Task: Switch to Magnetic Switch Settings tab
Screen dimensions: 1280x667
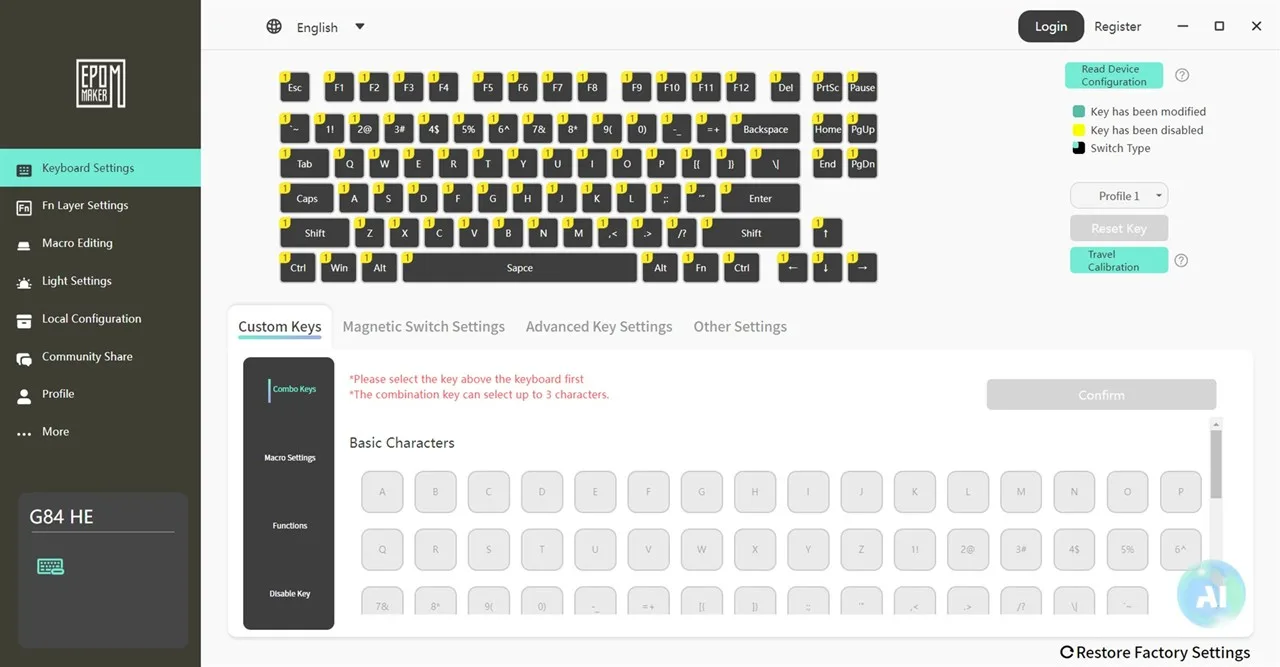Action: tap(423, 327)
